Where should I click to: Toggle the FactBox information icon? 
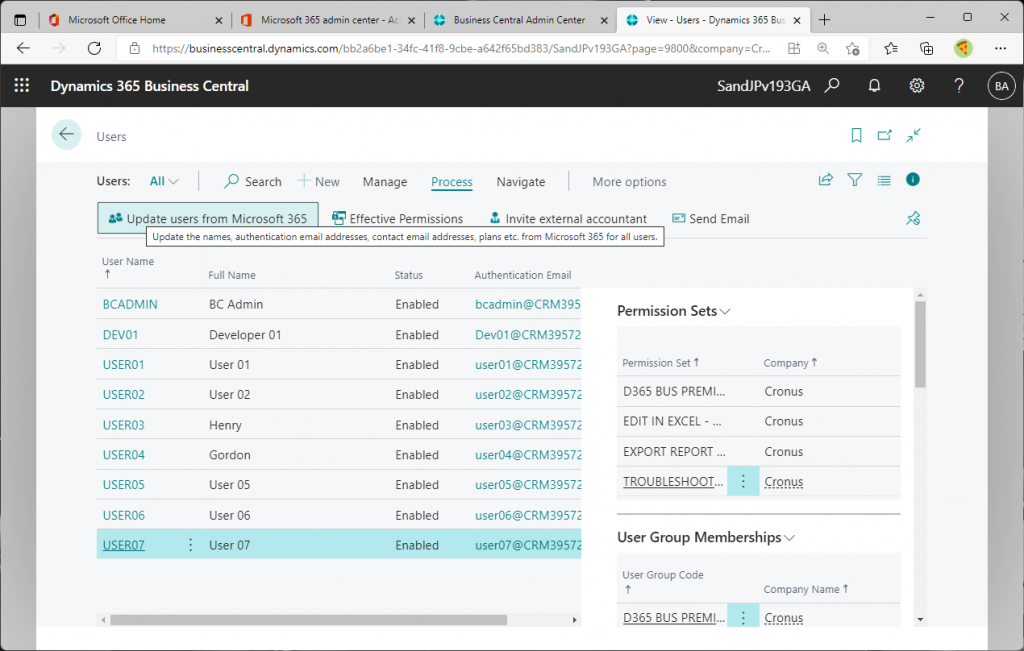912,180
